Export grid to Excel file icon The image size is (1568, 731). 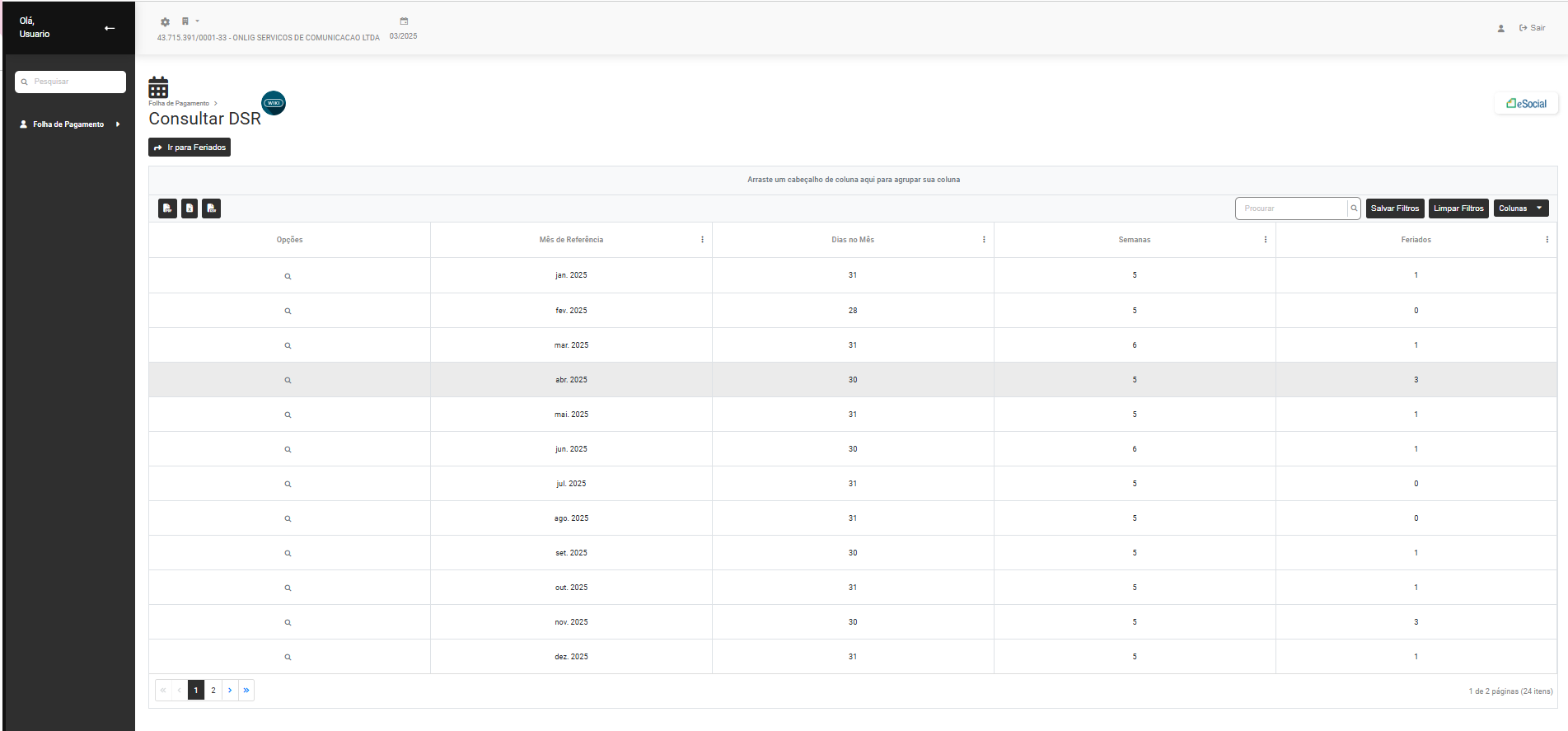[190, 209]
